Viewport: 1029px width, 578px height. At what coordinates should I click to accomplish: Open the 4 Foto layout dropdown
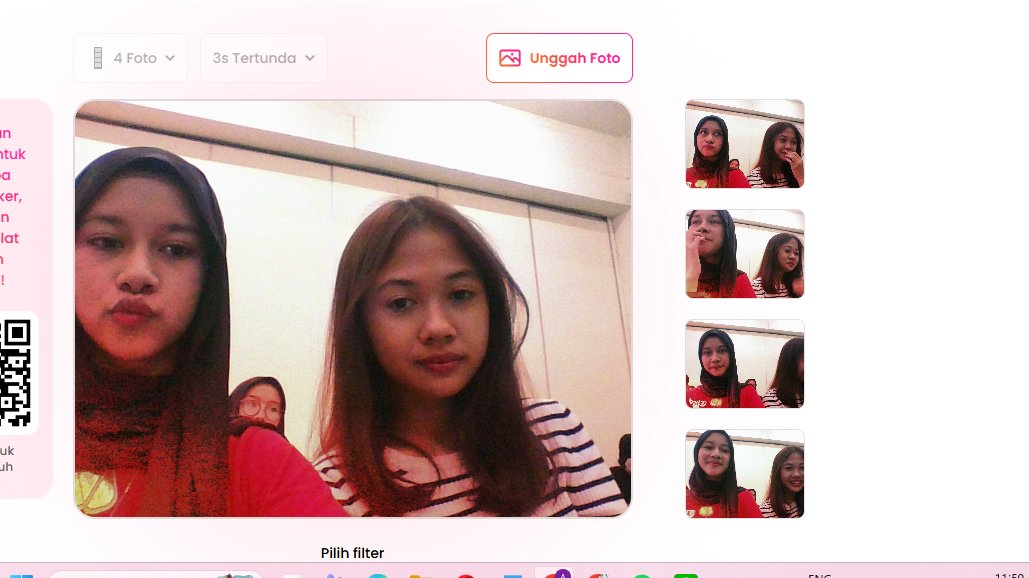point(131,58)
